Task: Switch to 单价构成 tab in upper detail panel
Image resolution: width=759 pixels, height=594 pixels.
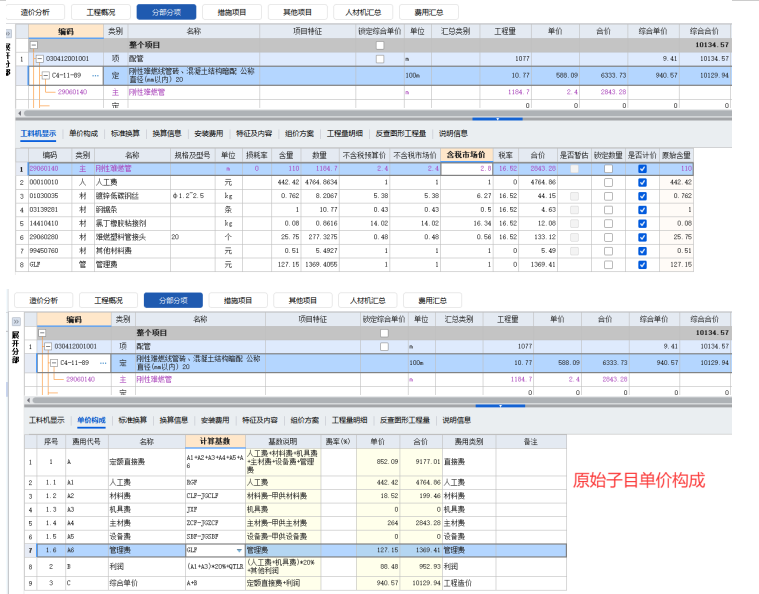Action: (83, 133)
